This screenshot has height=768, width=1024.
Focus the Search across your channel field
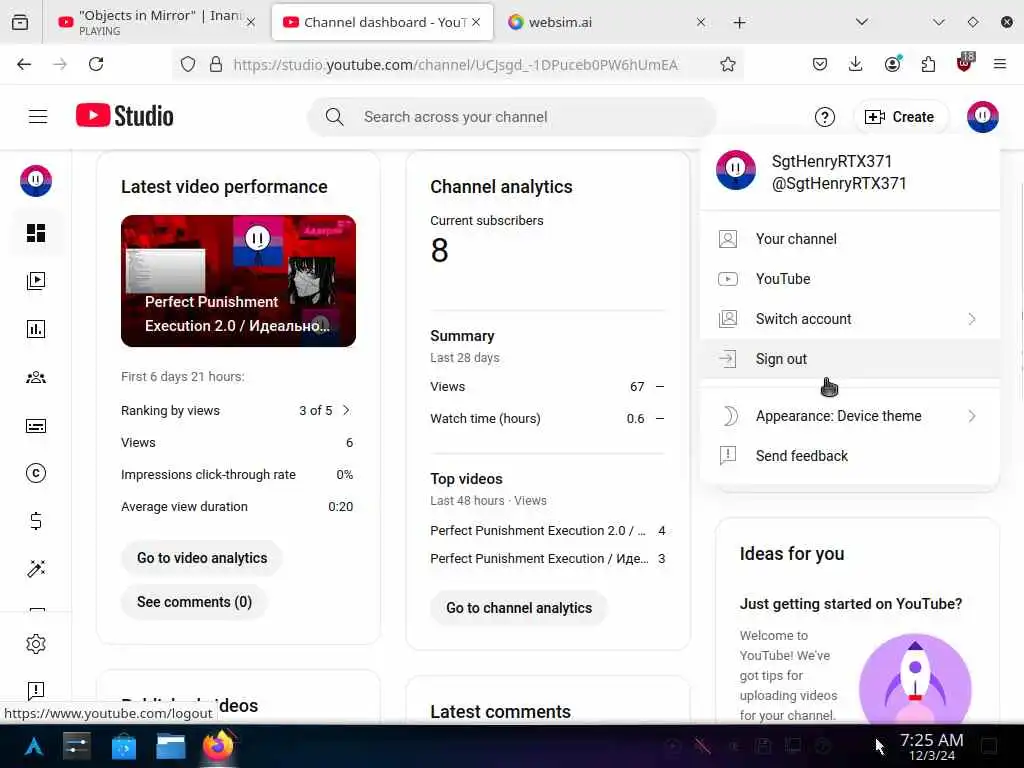click(512, 117)
